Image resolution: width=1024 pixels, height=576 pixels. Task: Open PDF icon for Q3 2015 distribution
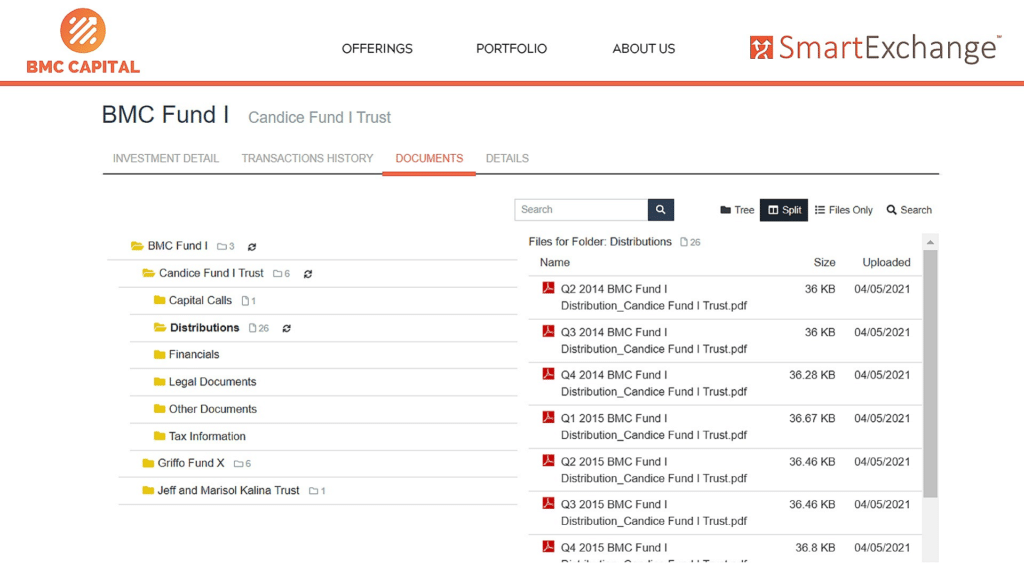click(x=549, y=504)
